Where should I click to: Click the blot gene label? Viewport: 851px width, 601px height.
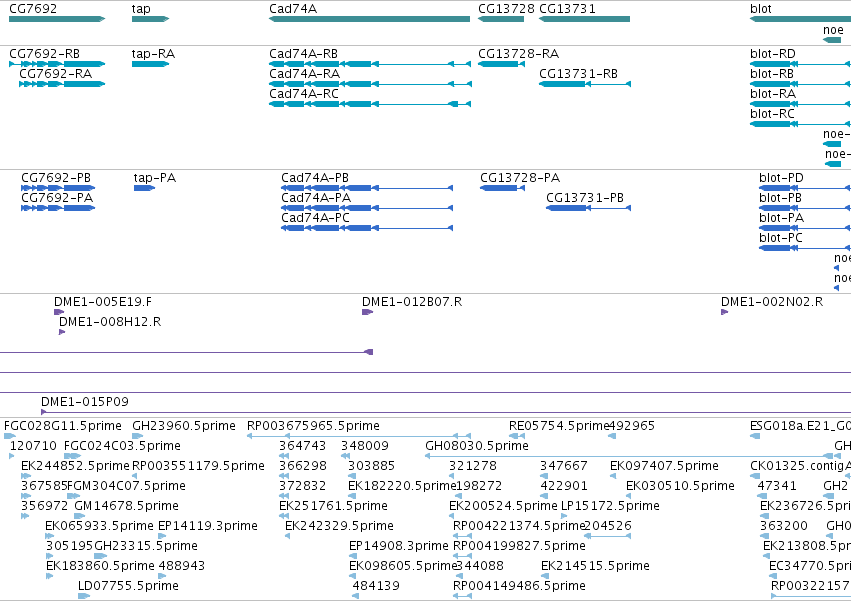point(760,9)
